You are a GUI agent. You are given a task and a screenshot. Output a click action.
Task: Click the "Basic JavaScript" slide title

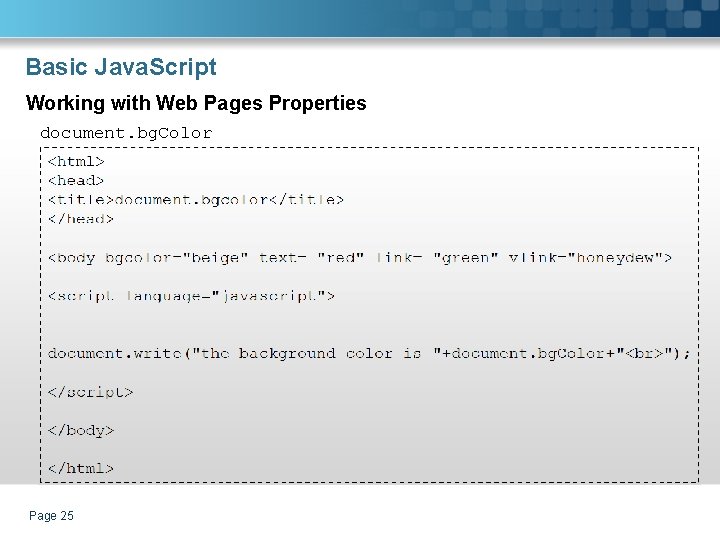point(121,67)
